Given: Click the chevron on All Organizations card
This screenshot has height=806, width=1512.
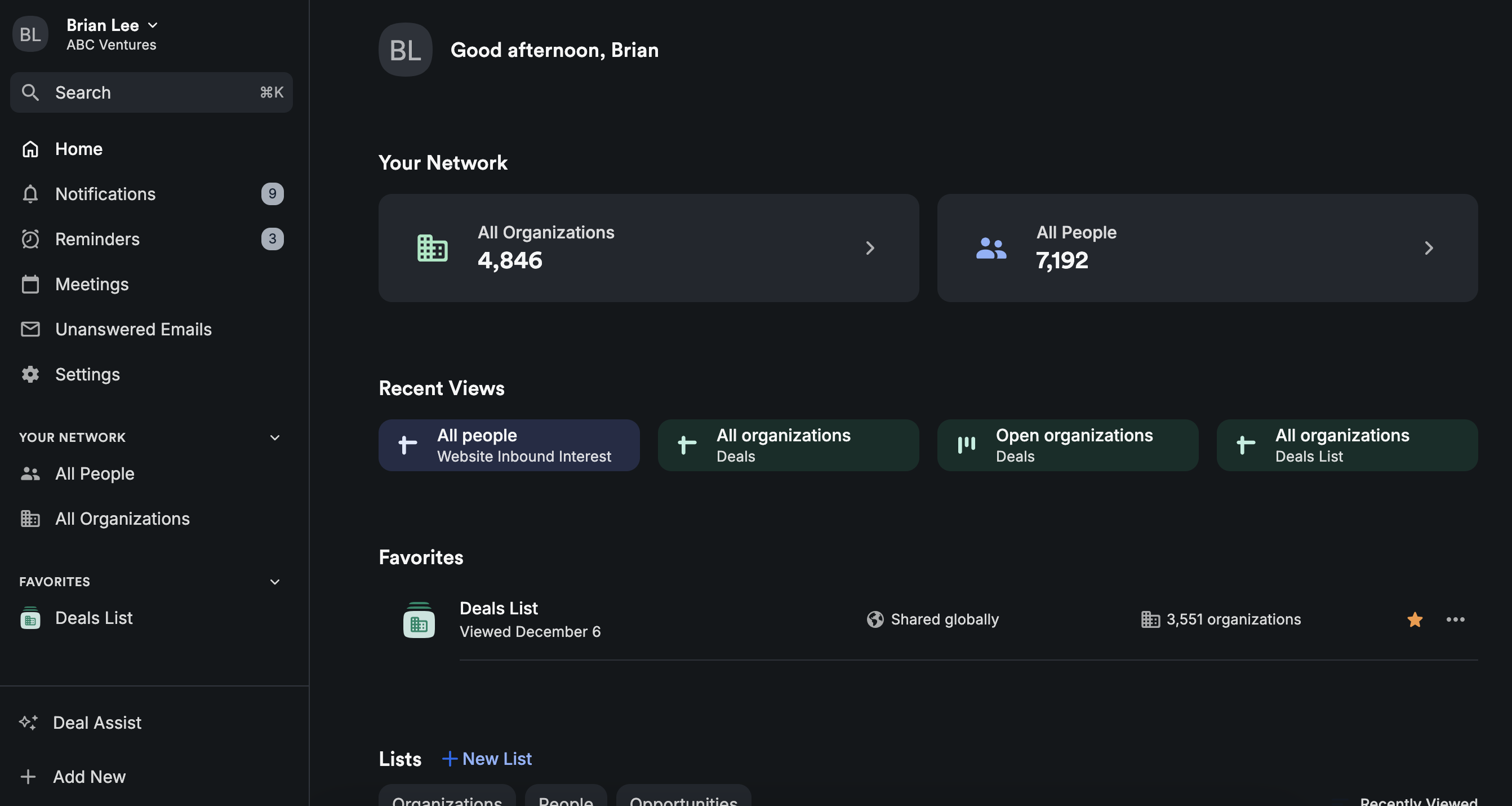Looking at the screenshot, I should point(870,248).
